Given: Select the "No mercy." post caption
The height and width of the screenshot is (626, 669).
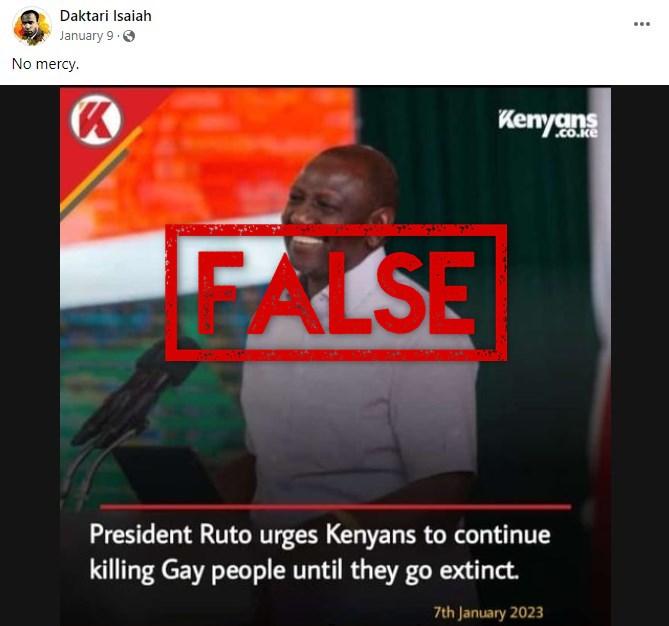Looking at the screenshot, I should click(46, 64).
